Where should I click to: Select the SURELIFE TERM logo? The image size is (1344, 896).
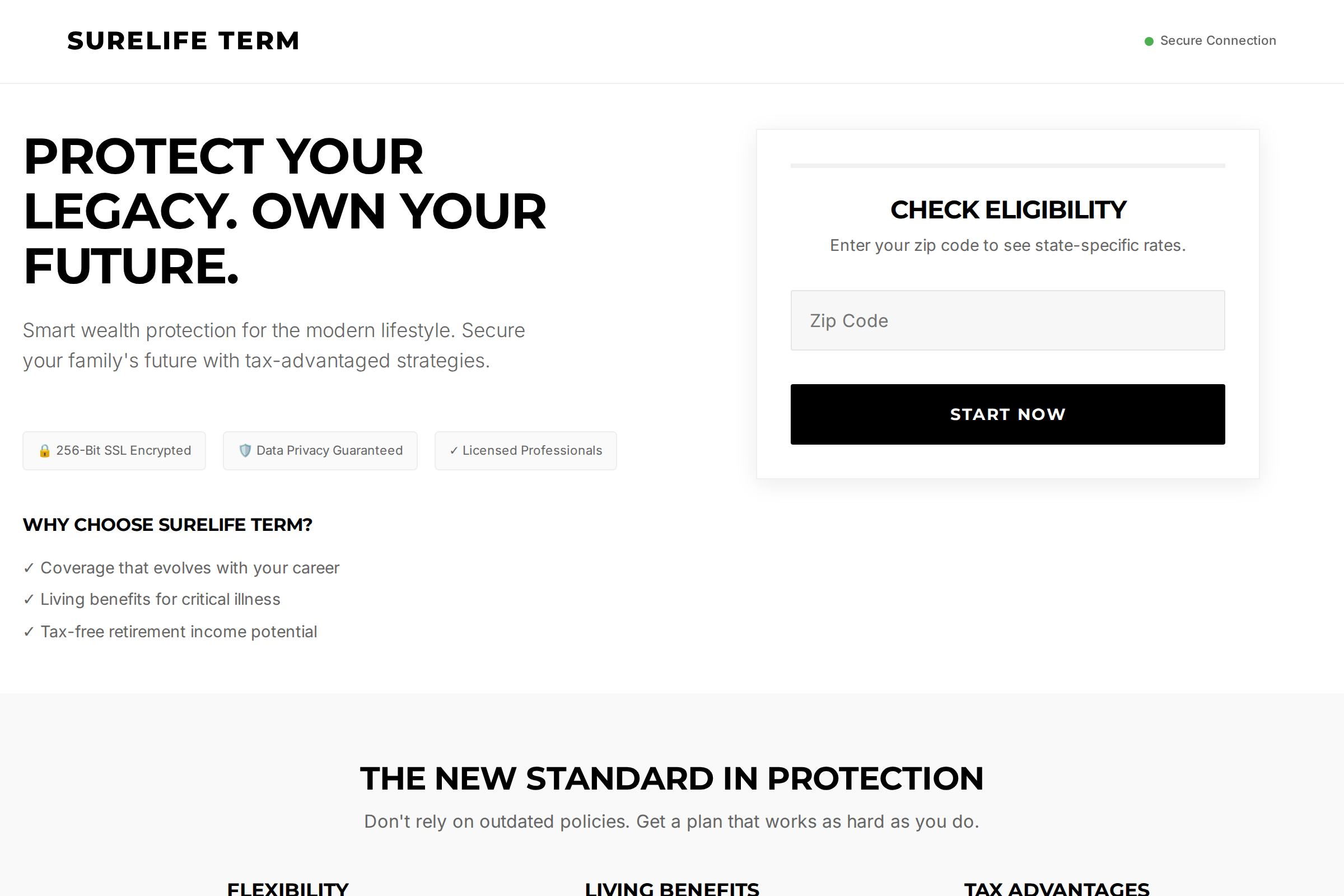pyautogui.click(x=184, y=40)
